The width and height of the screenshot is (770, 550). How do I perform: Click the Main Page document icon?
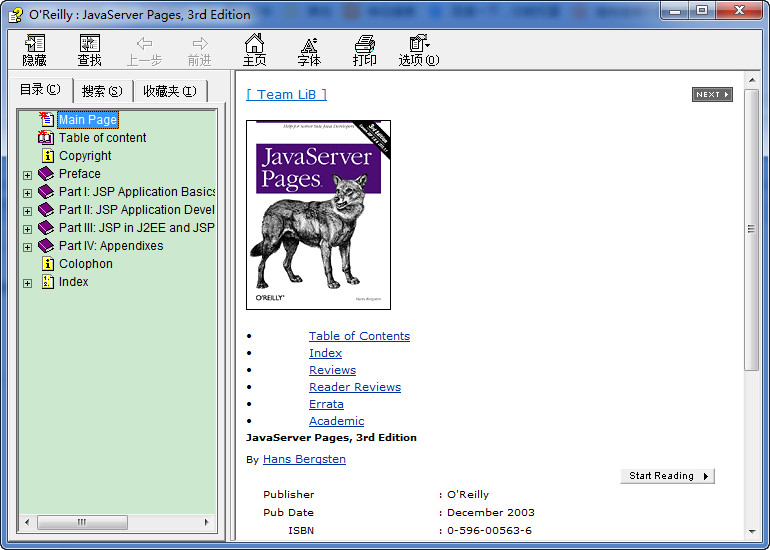point(47,119)
